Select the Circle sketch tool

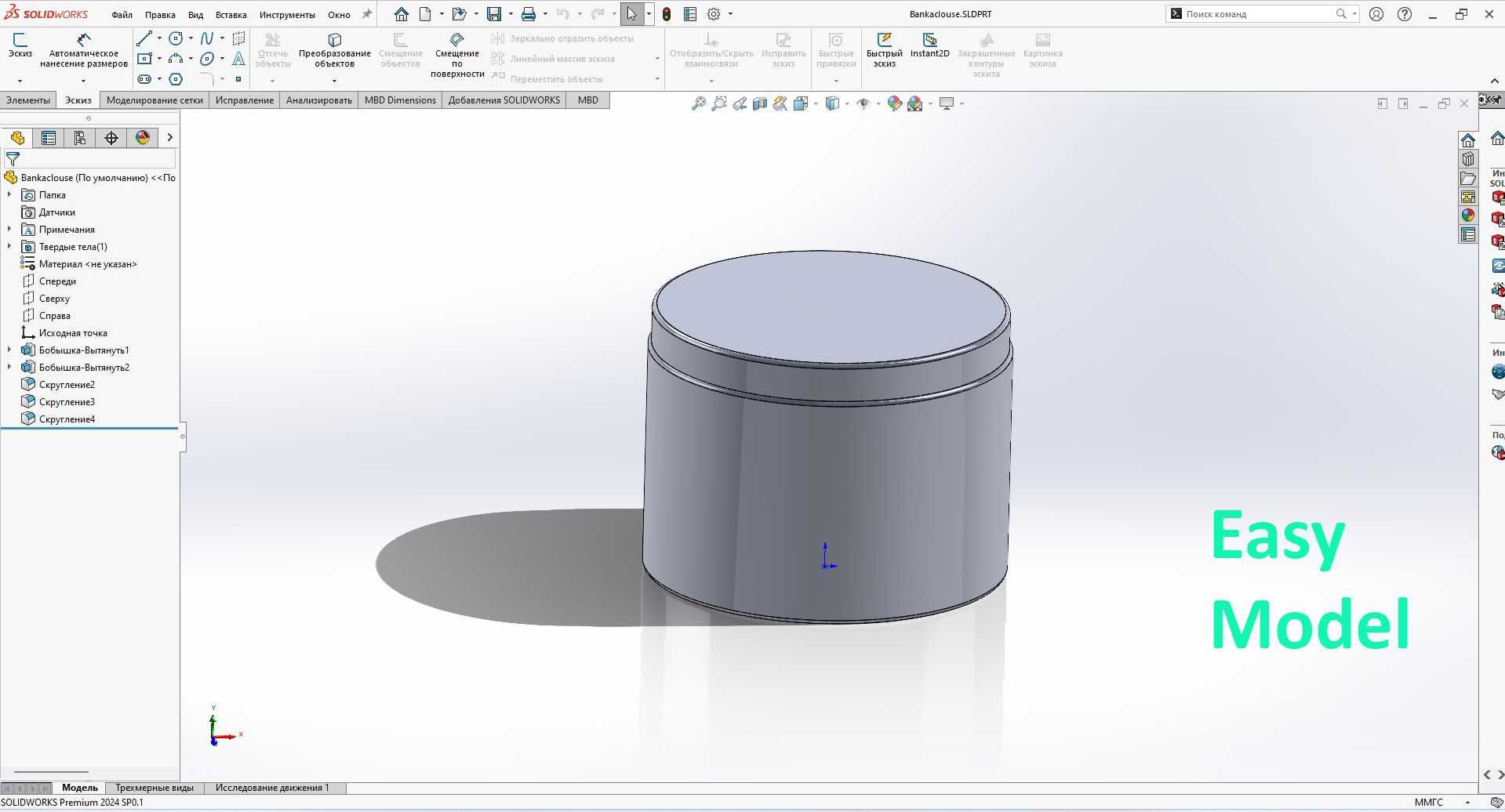(176, 38)
